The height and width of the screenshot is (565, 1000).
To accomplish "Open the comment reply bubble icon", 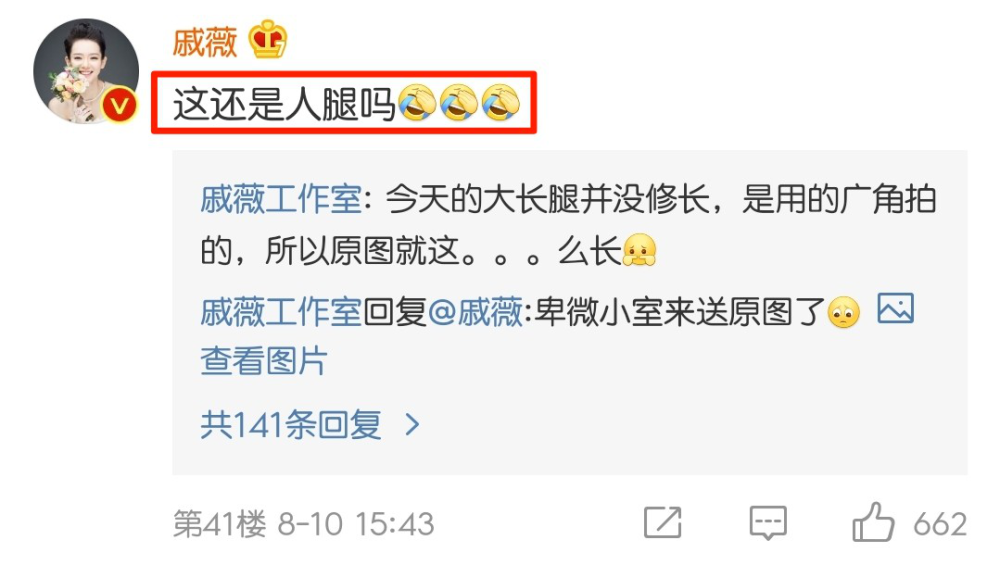I will [768, 523].
